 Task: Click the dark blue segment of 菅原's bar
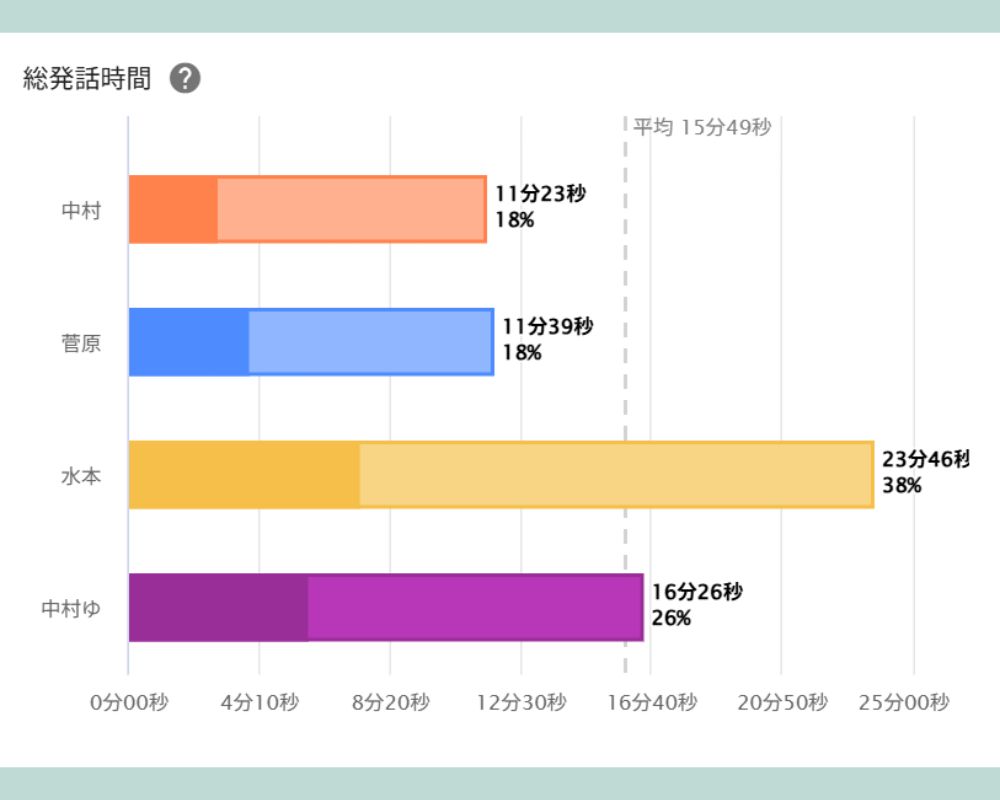click(x=189, y=342)
